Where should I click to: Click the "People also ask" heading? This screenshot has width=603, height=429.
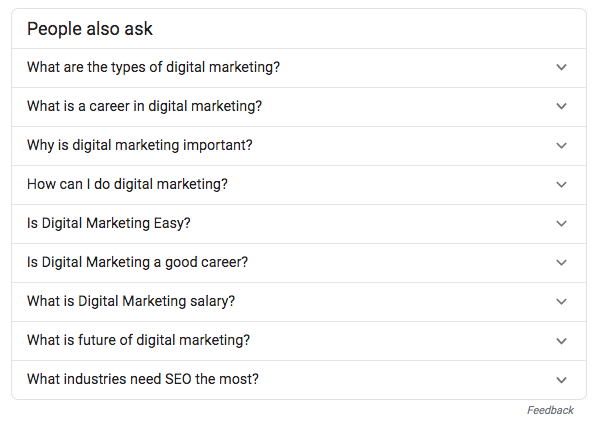coord(90,29)
